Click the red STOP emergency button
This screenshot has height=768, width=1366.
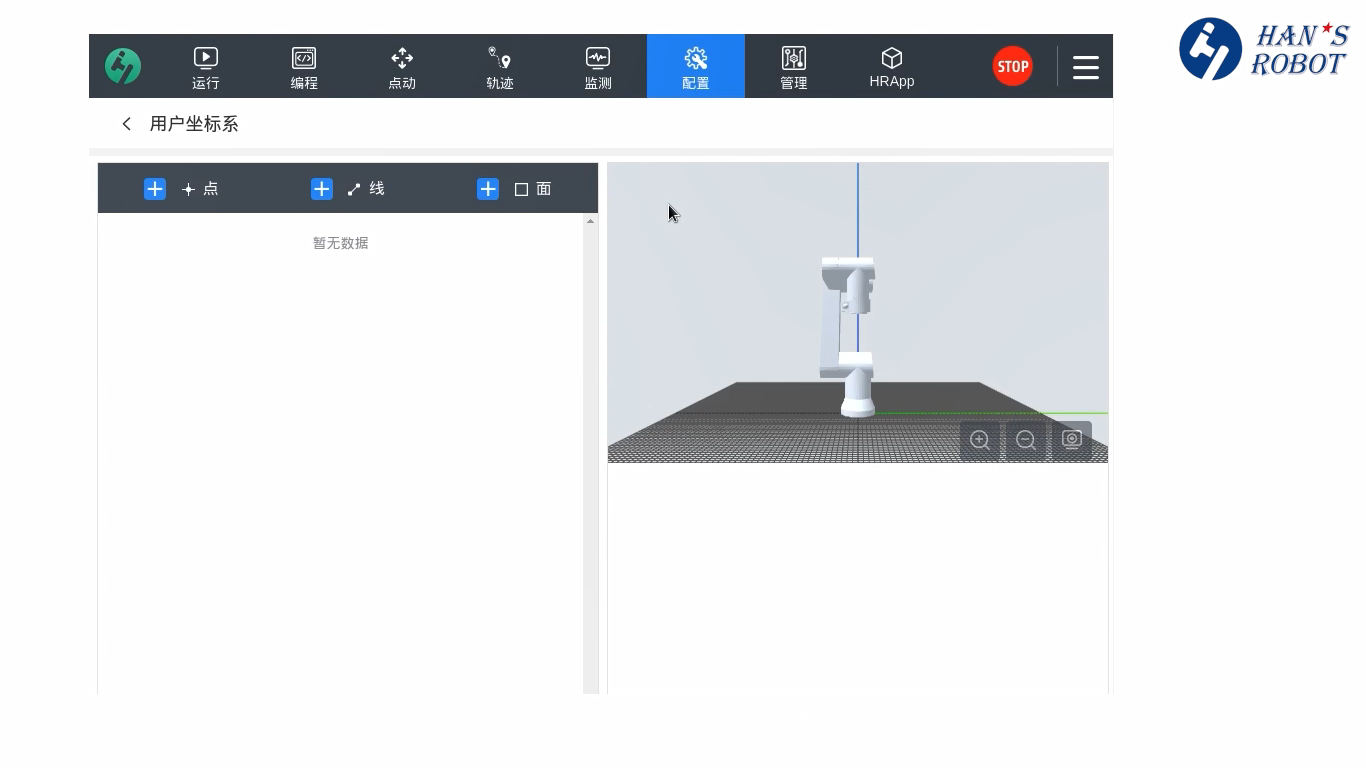[1013, 66]
